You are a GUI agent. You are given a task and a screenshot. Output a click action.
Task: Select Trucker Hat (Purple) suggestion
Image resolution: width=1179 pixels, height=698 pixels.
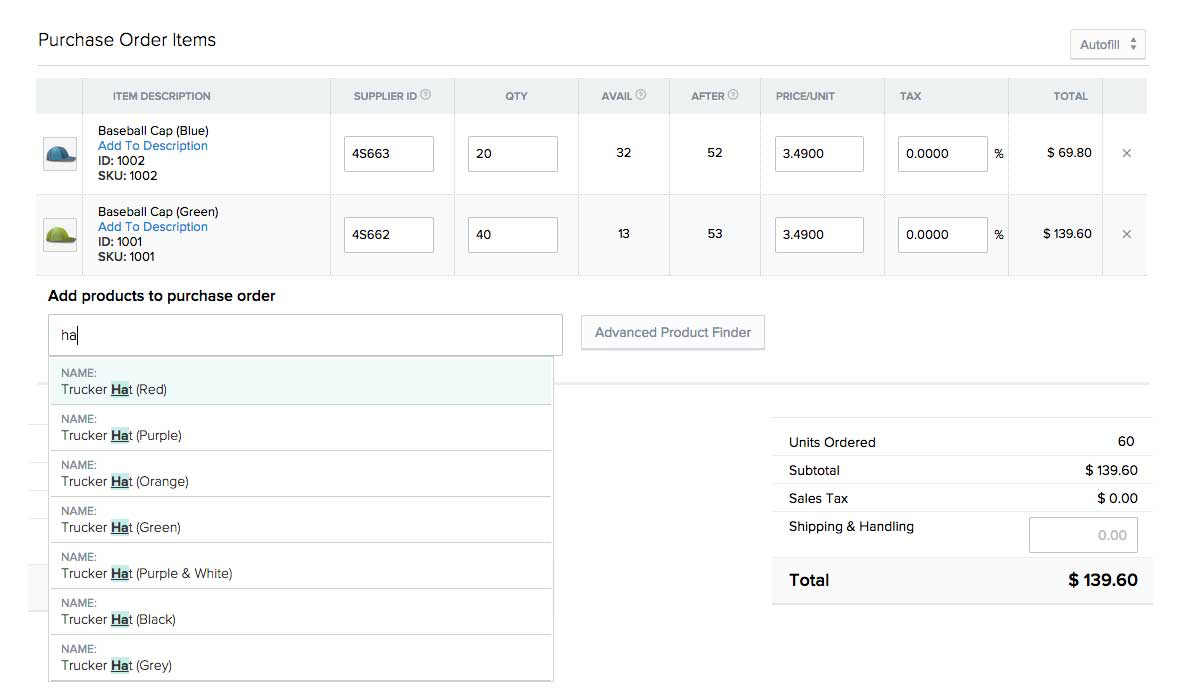[x=300, y=428]
